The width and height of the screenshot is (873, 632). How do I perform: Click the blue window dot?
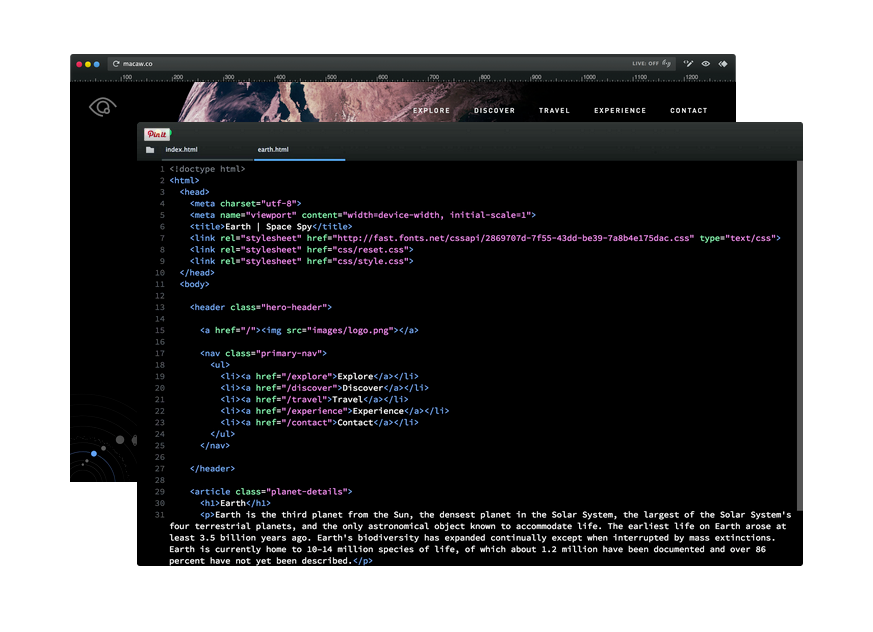click(x=97, y=64)
